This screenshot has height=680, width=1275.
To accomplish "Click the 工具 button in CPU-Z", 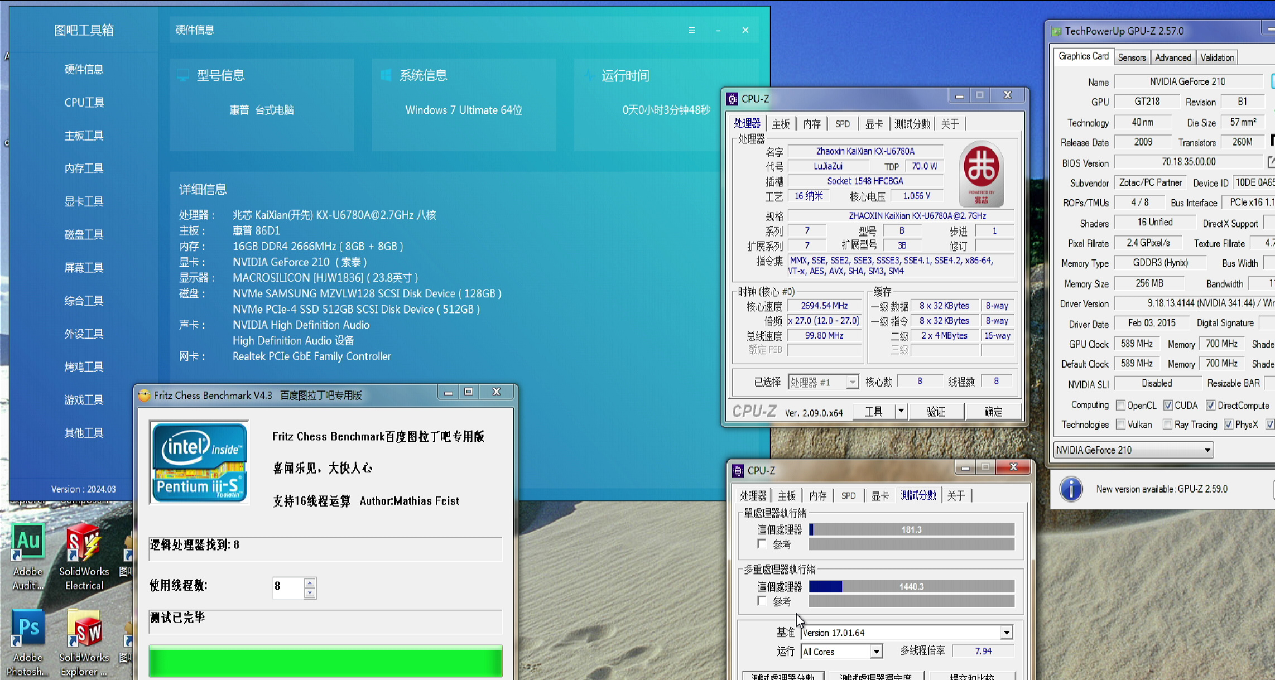I will [x=874, y=411].
